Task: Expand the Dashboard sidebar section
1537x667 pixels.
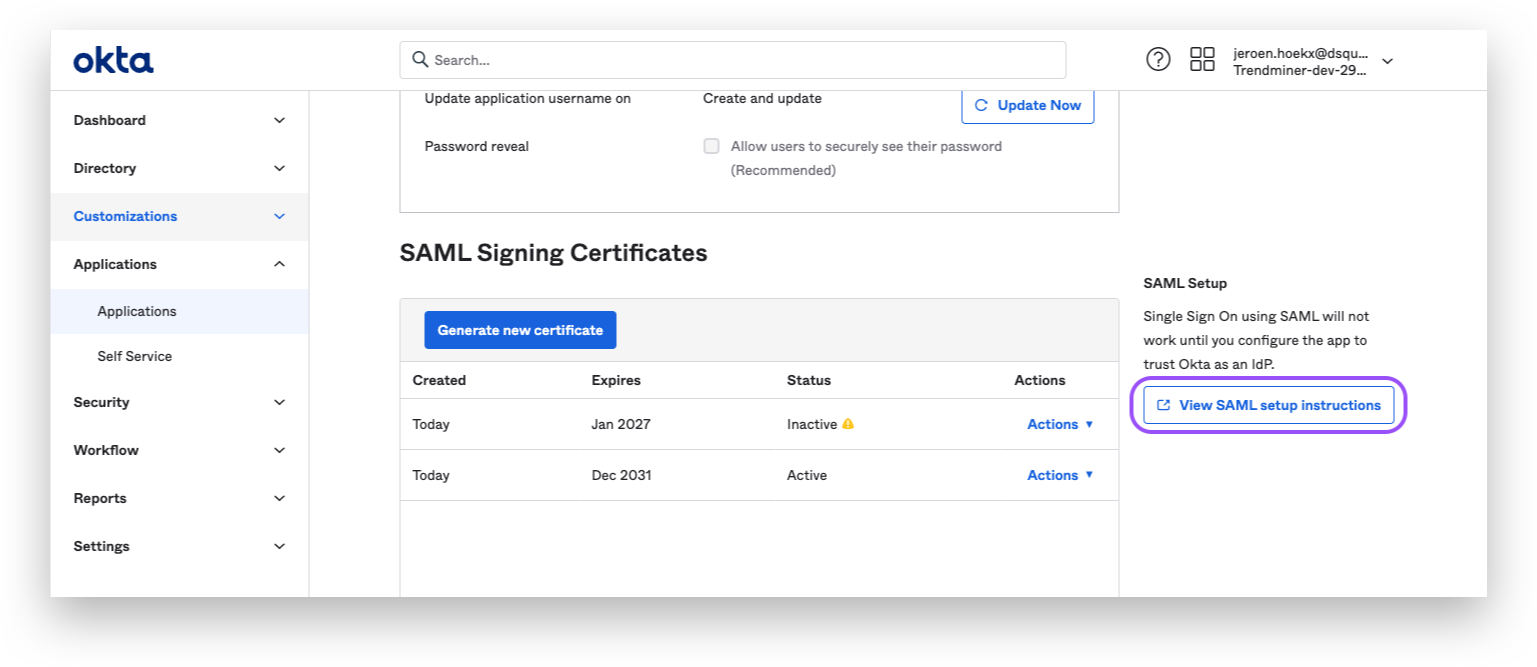Action: click(279, 120)
